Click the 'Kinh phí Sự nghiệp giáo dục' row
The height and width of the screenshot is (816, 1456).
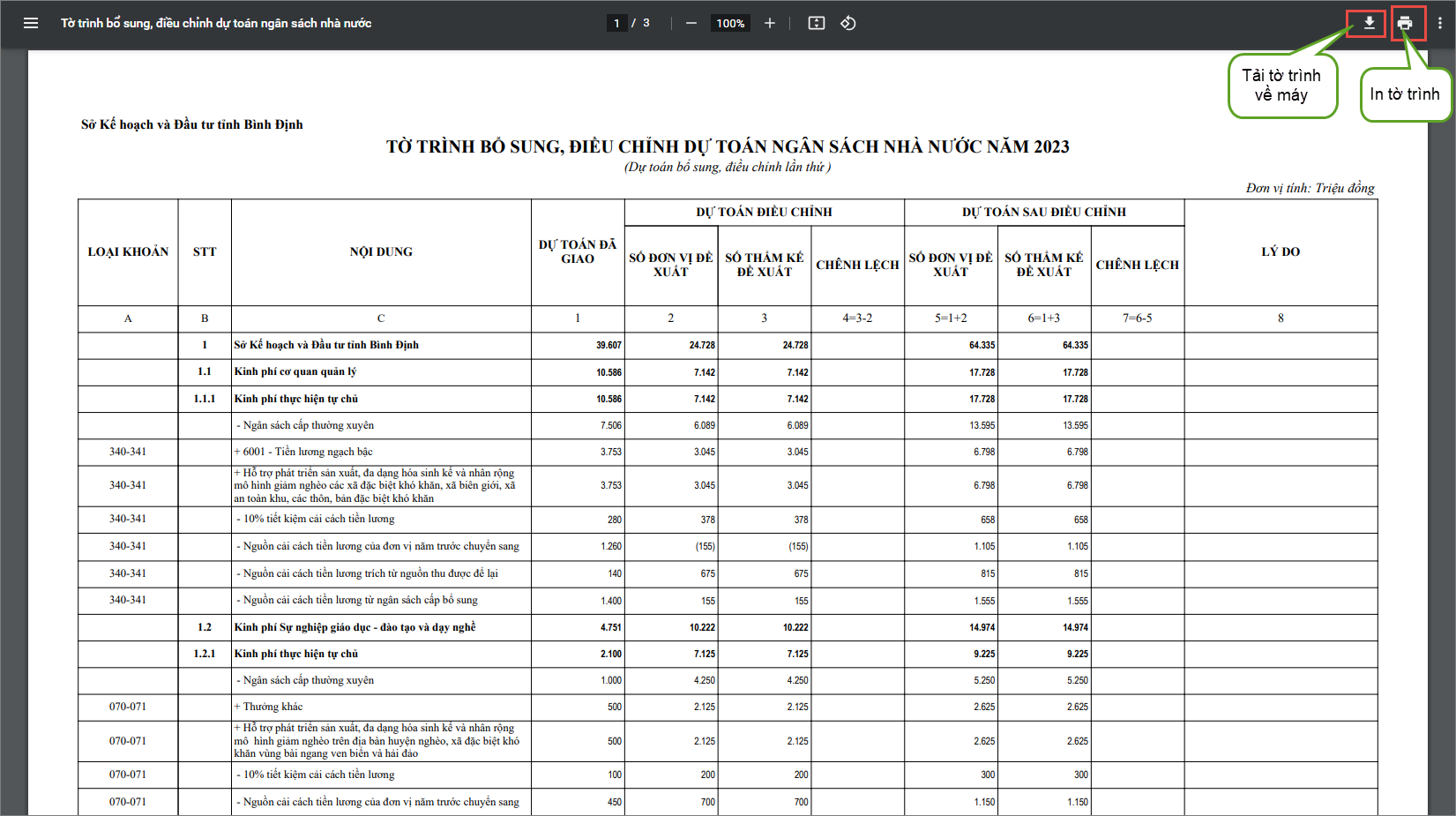(355, 627)
